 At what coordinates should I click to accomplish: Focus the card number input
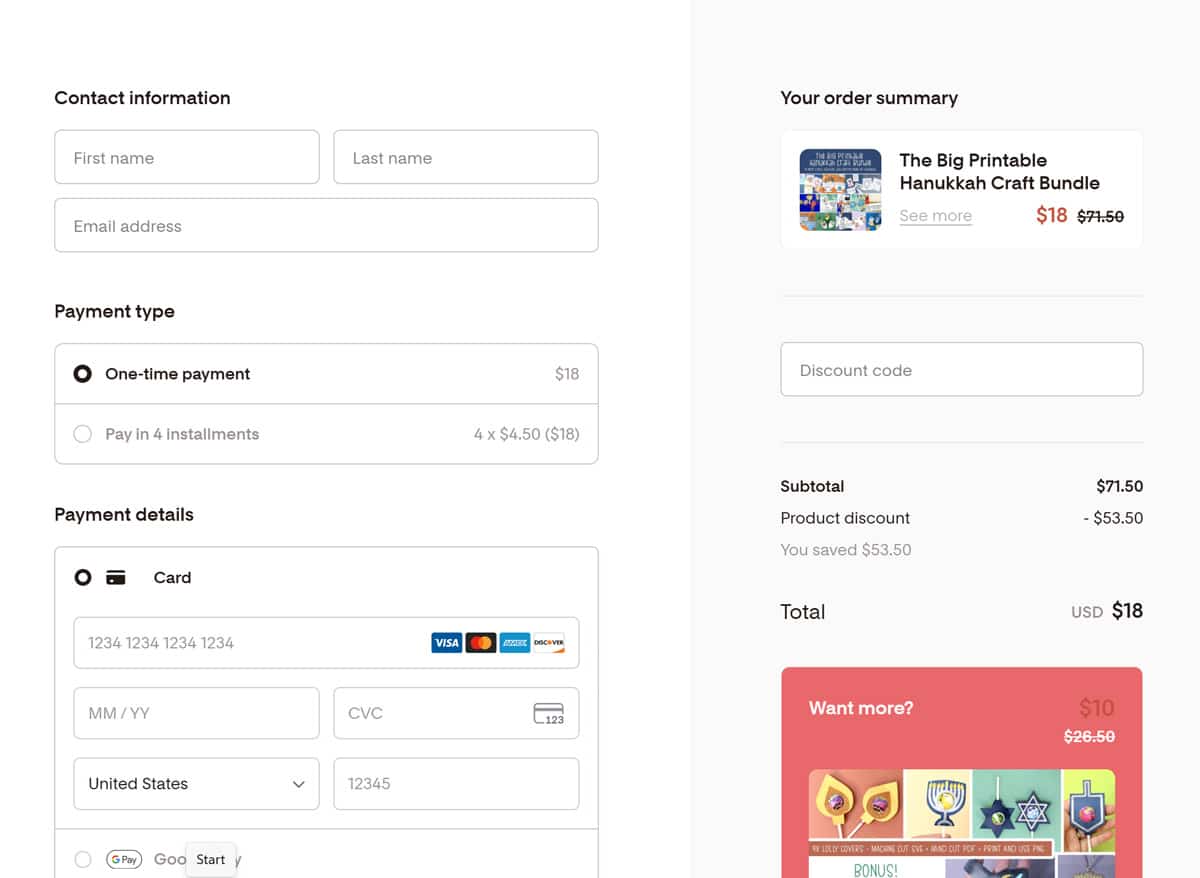pos(250,643)
